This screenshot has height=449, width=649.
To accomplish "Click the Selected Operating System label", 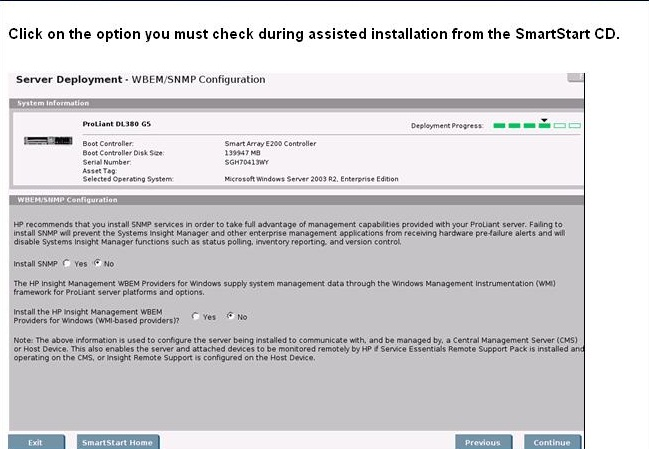I will (128, 179).
